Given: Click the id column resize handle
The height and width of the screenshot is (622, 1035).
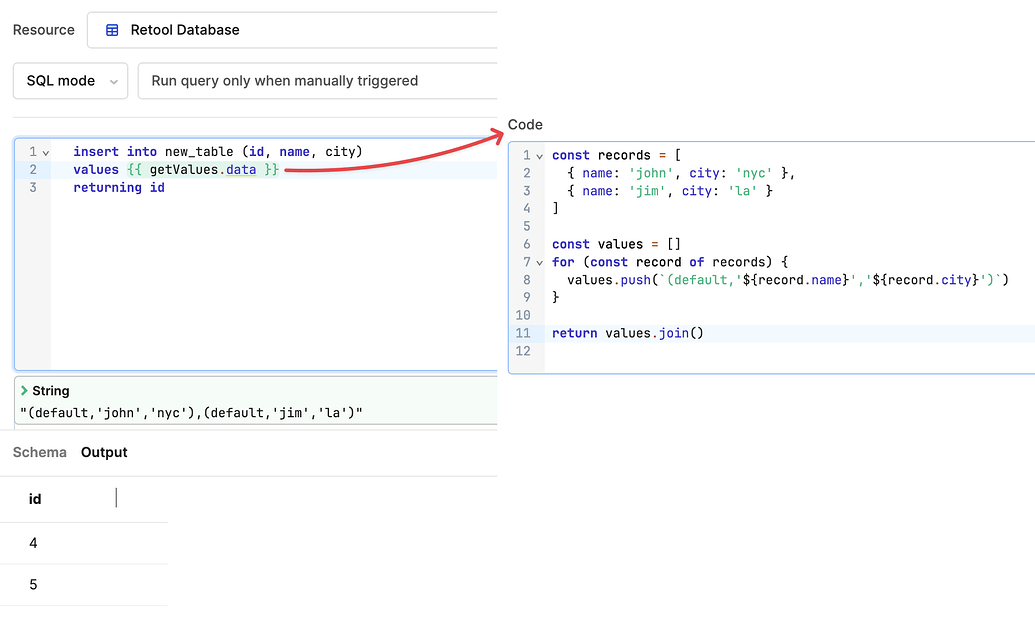Looking at the screenshot, I should 117,498.
